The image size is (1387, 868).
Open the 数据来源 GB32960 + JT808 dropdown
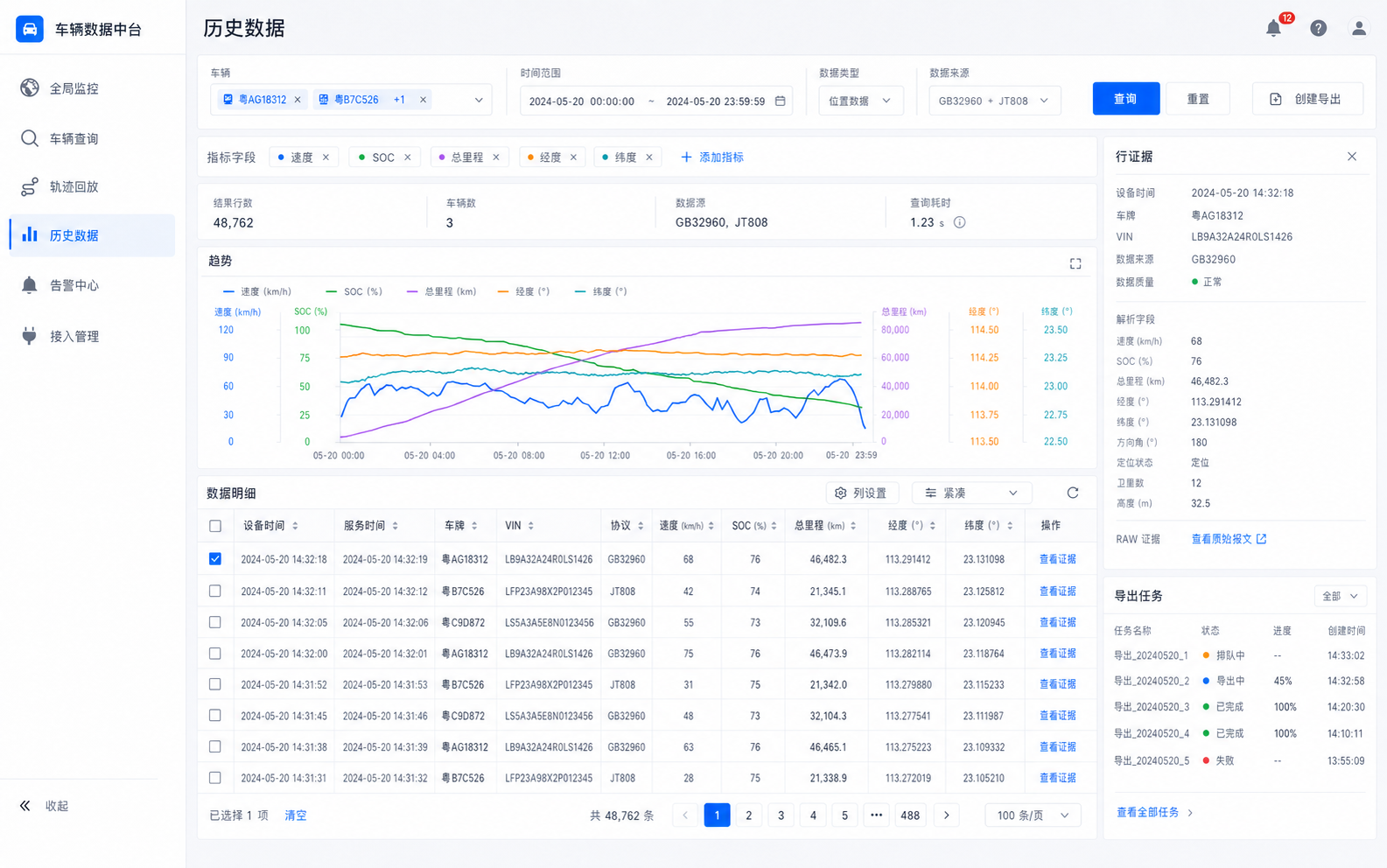tap(994, 101)
